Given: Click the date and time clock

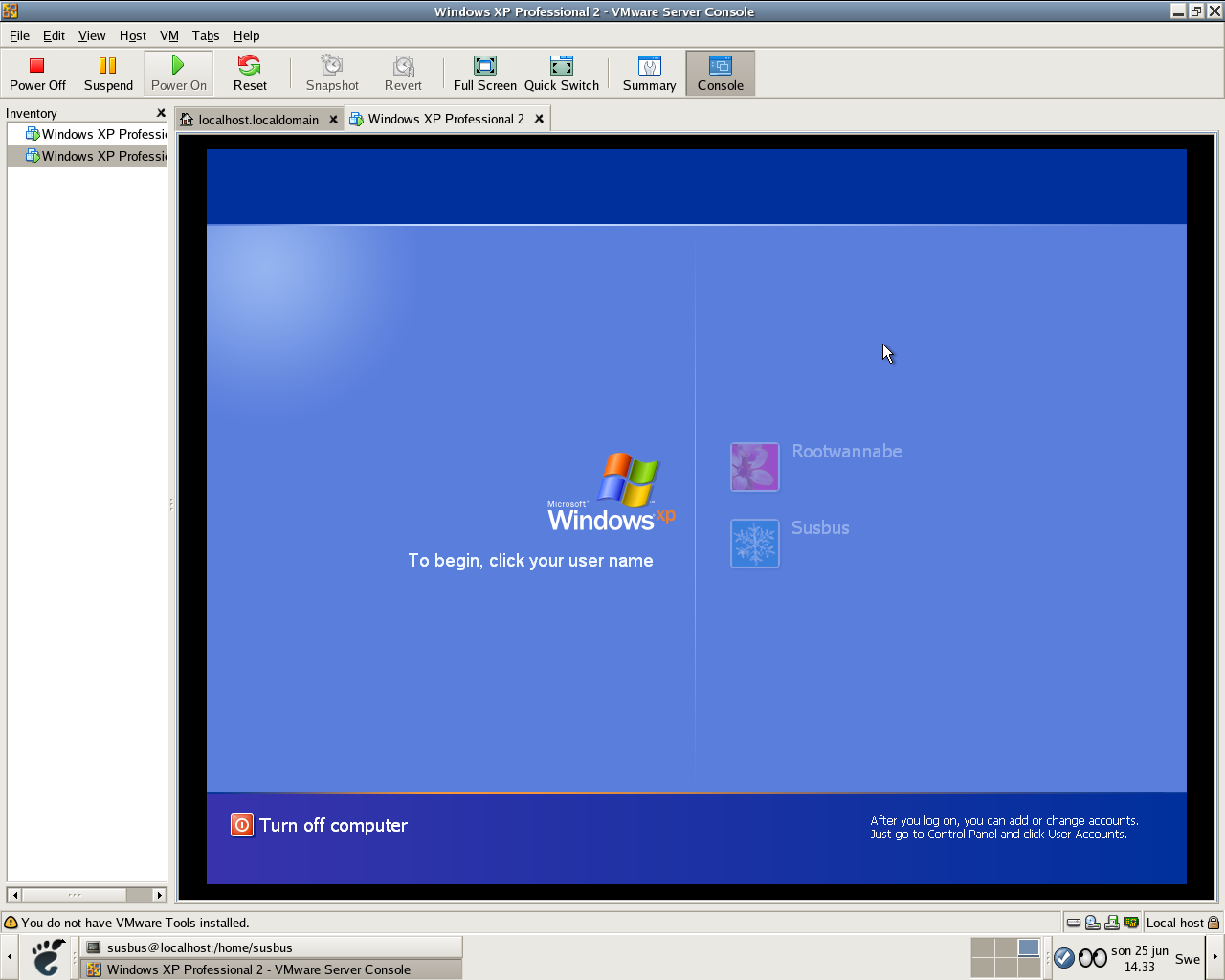Looking at the screenshot, I should coord(1140,958).
